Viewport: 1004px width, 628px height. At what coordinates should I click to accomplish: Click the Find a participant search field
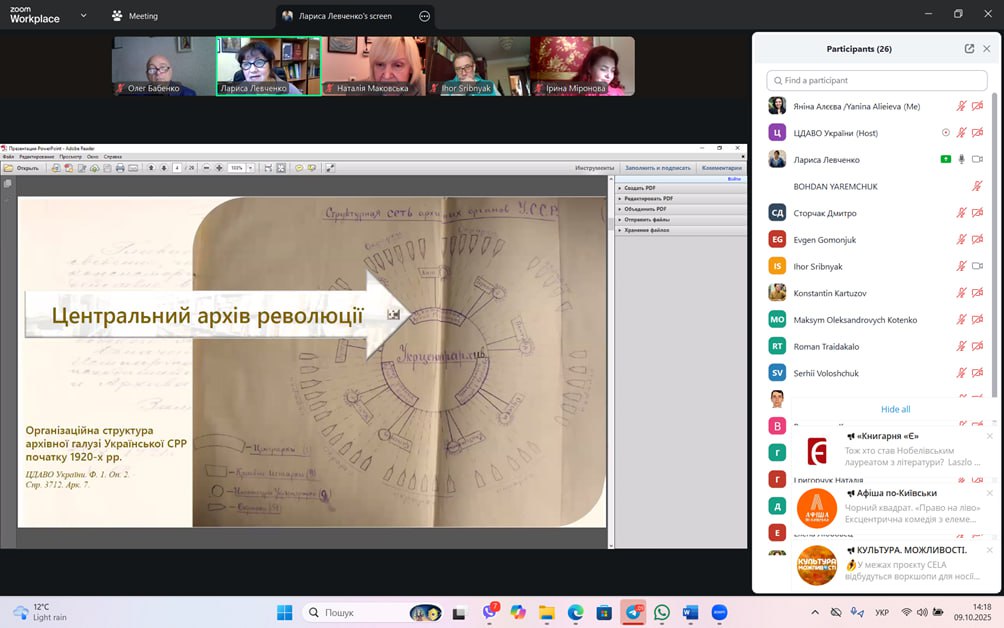point(877,80)
